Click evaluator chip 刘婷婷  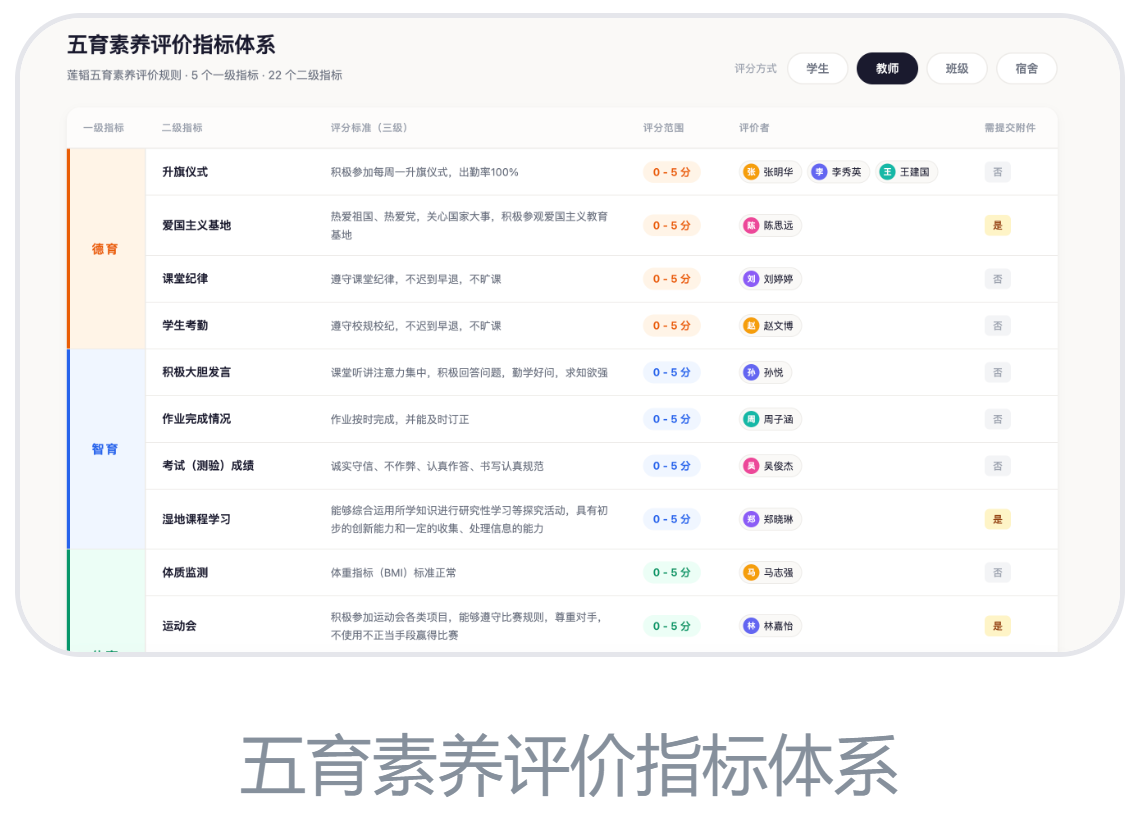pyautogui.click(x=770, y=279)
